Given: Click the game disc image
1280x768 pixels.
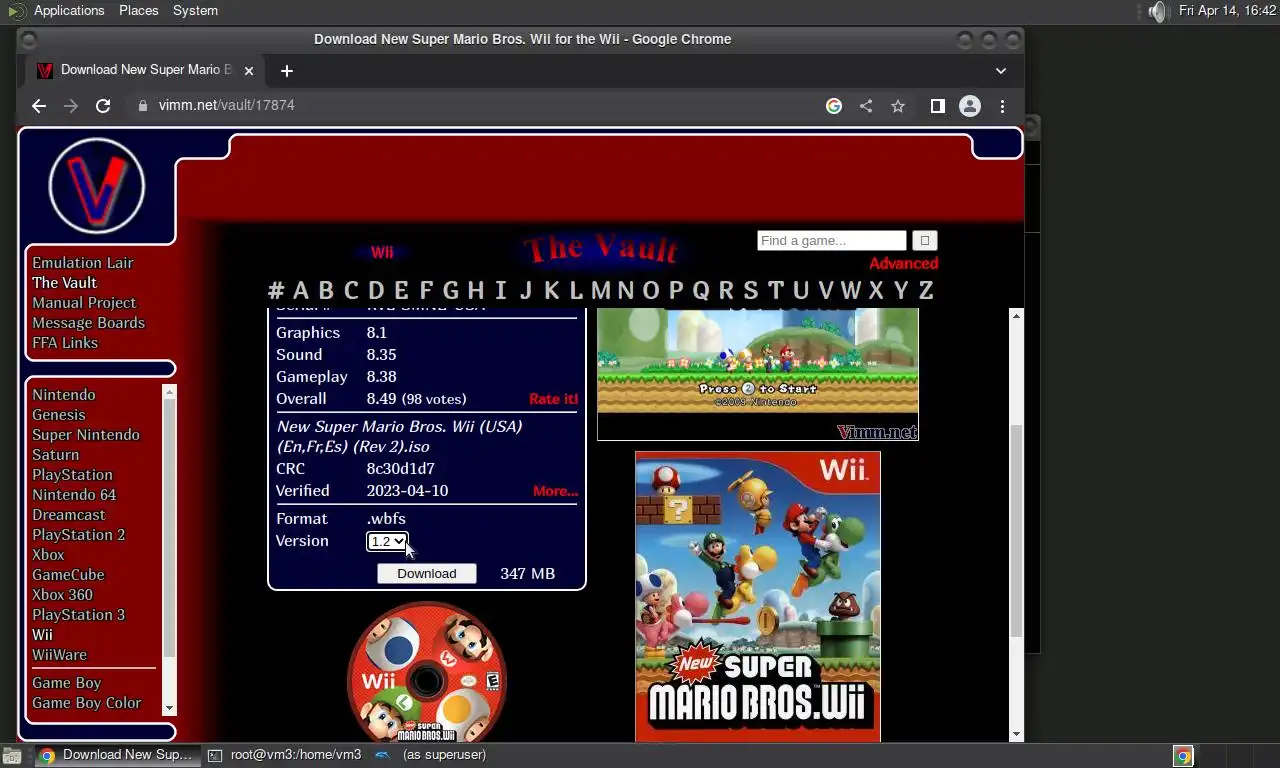Looking at the screenshot, I should 427,672.
